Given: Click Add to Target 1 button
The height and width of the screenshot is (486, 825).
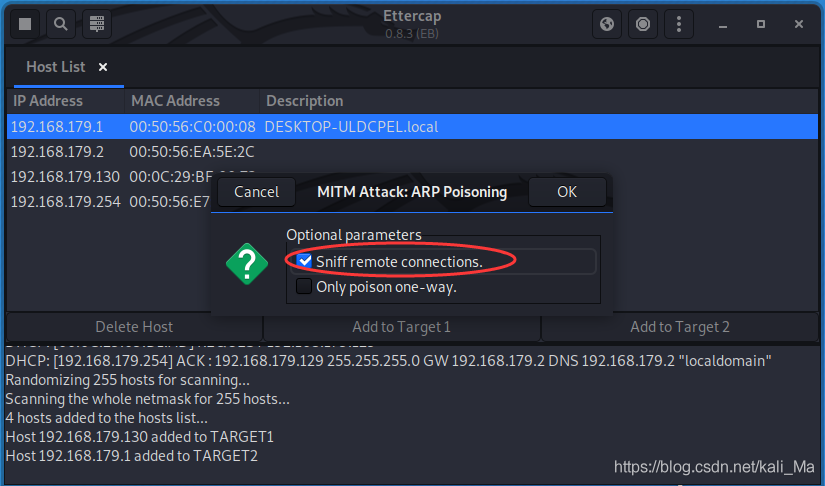Looking at the screenshot, I should [x=402, y=326].
